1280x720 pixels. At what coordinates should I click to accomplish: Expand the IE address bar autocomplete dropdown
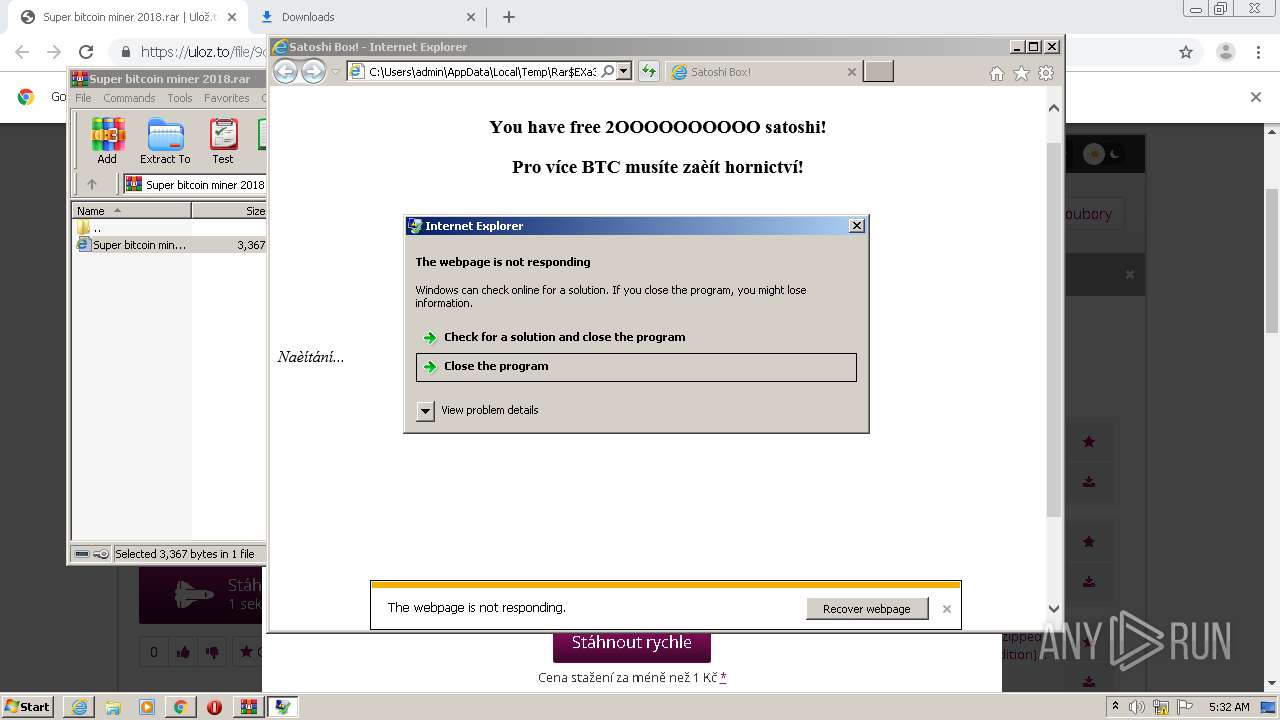[x=624, y=71]
